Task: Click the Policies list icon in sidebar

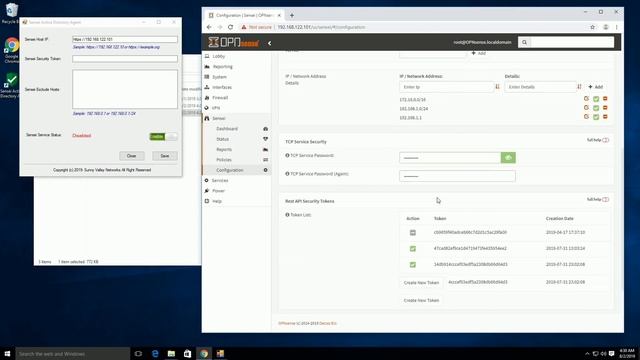Action: (265, 160)
